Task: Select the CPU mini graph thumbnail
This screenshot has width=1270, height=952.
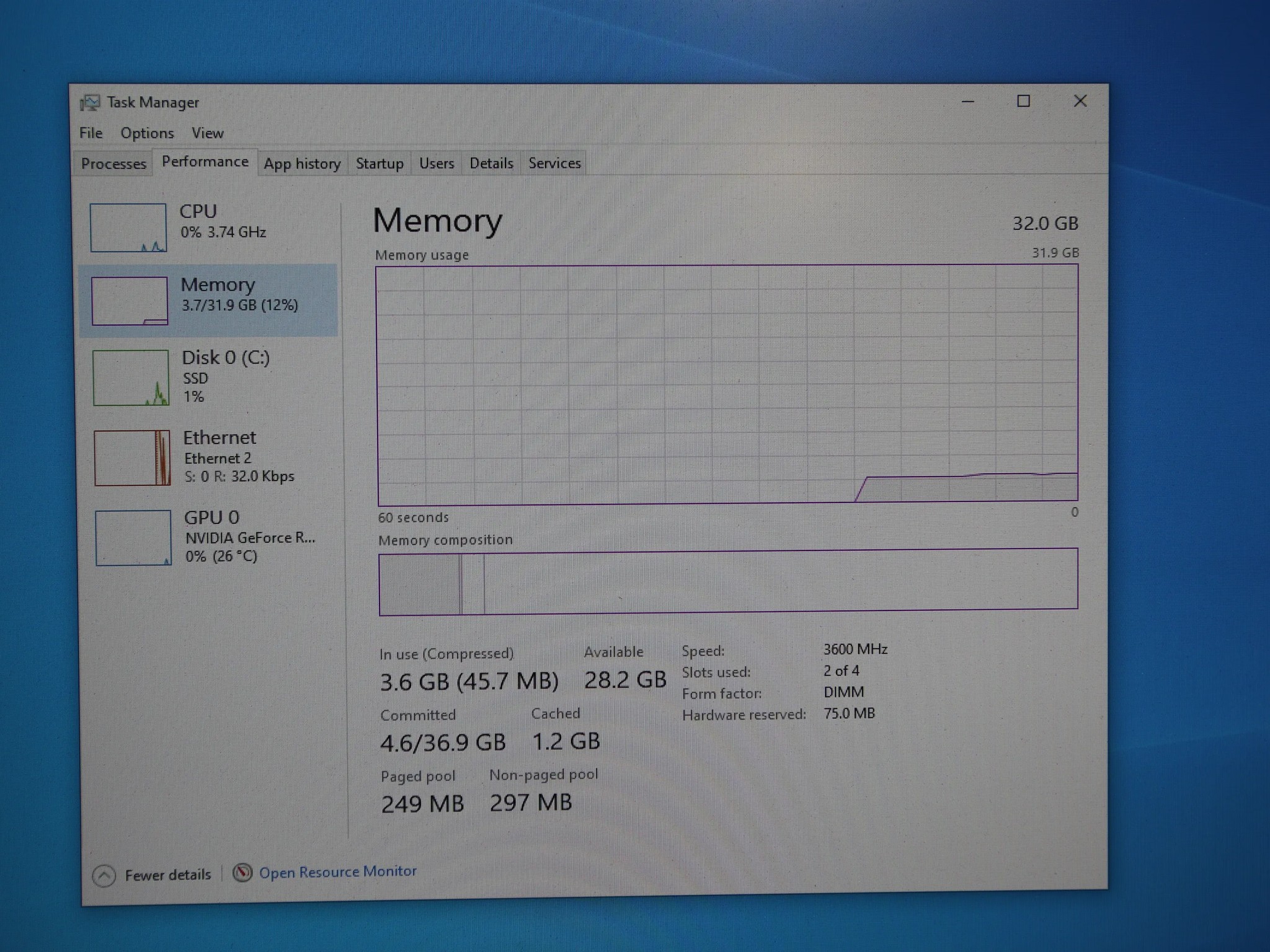Action: pyautogui.click(x=128, y=227)
